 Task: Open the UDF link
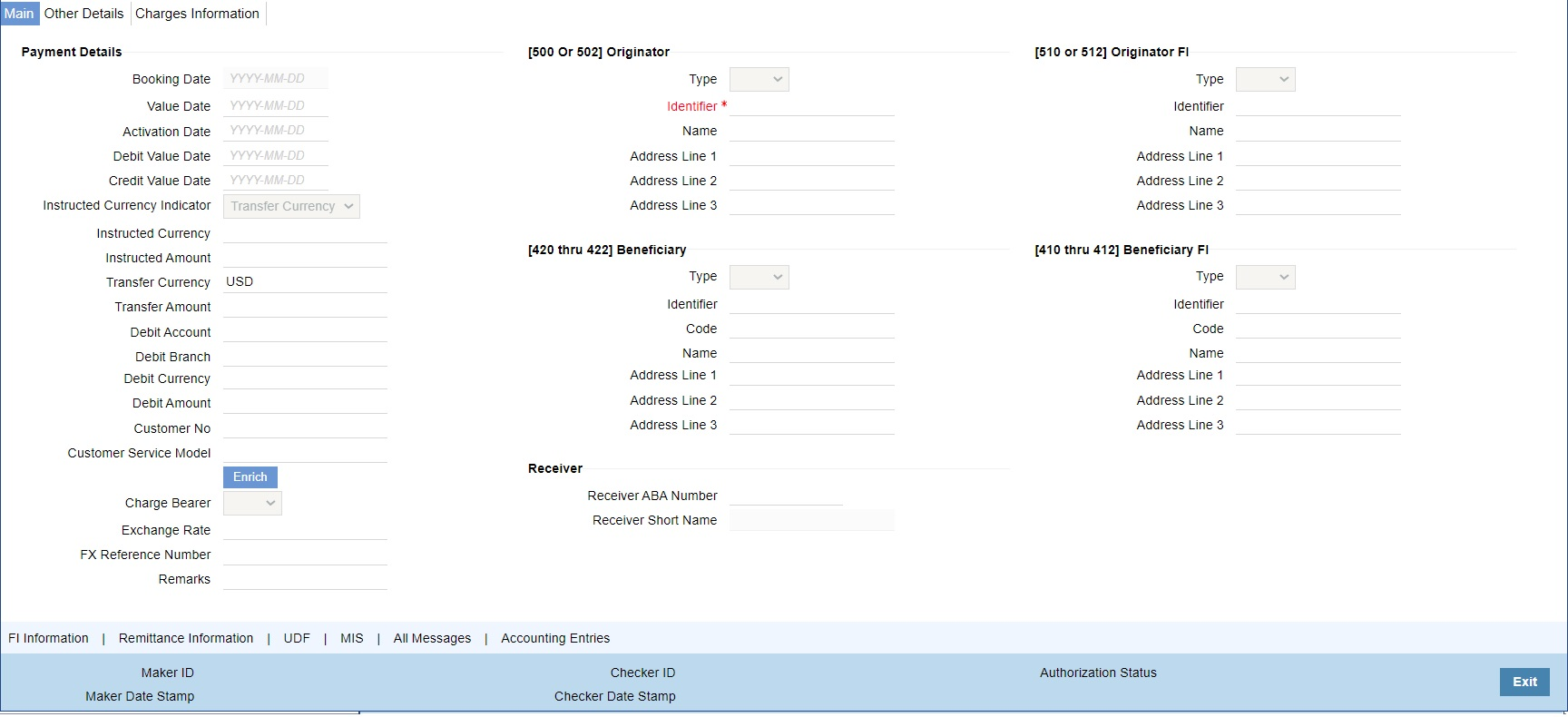[x=297, y=639]
